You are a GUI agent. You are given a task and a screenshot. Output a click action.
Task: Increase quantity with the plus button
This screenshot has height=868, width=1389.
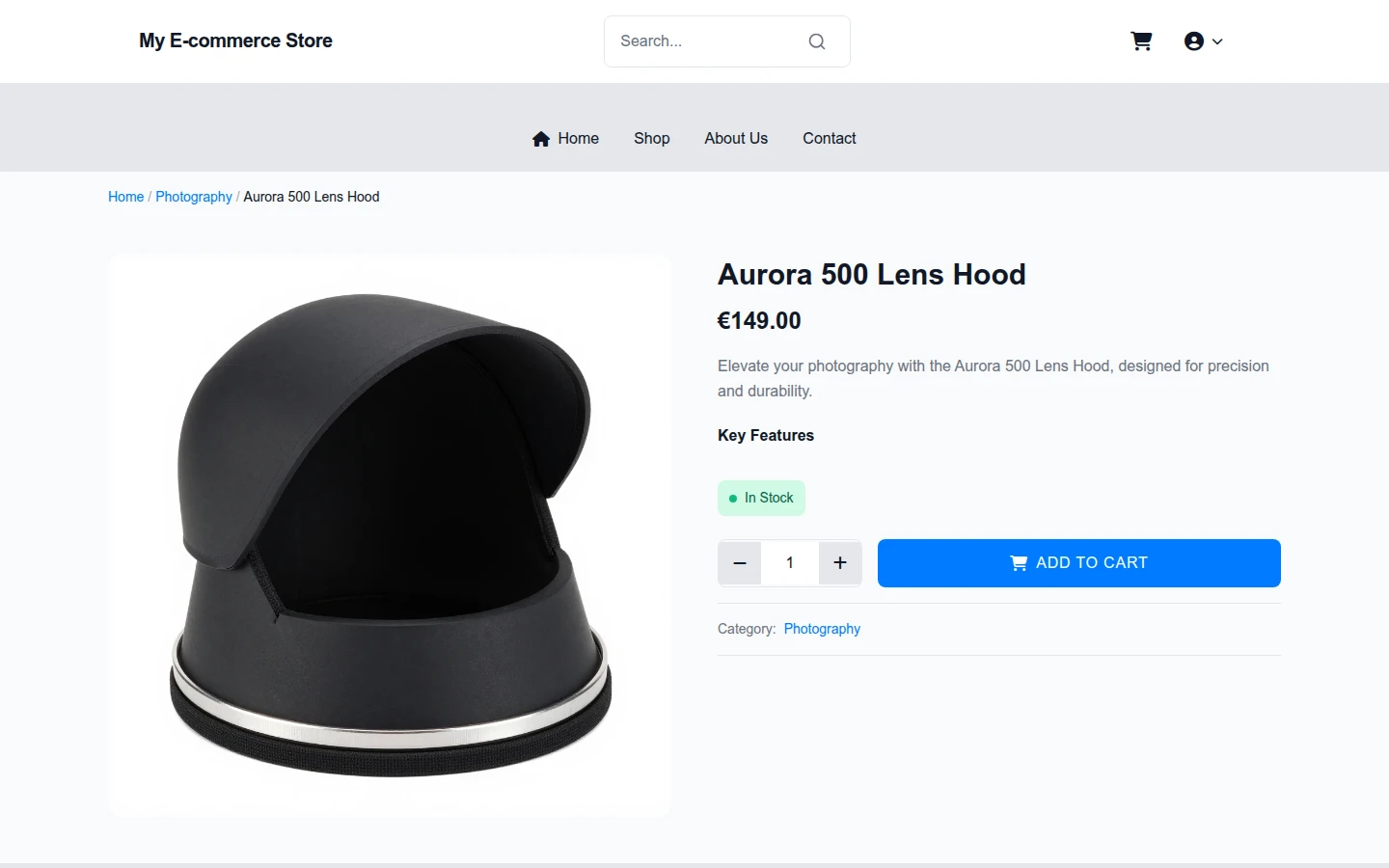840,563
